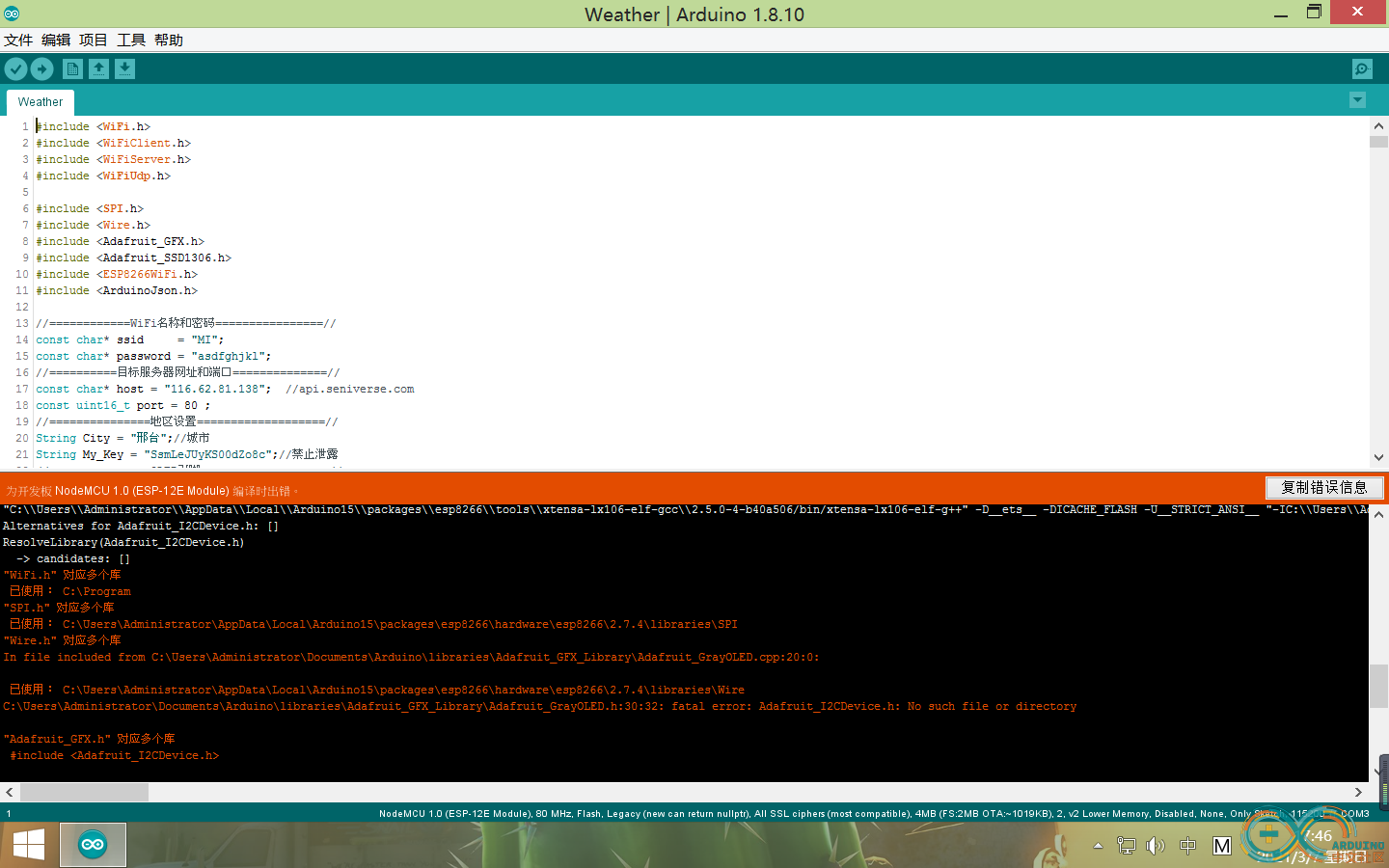Click the 中 input language indicator
Image resolution: width=1389 pixels, height=868 pixels.
1188,846
